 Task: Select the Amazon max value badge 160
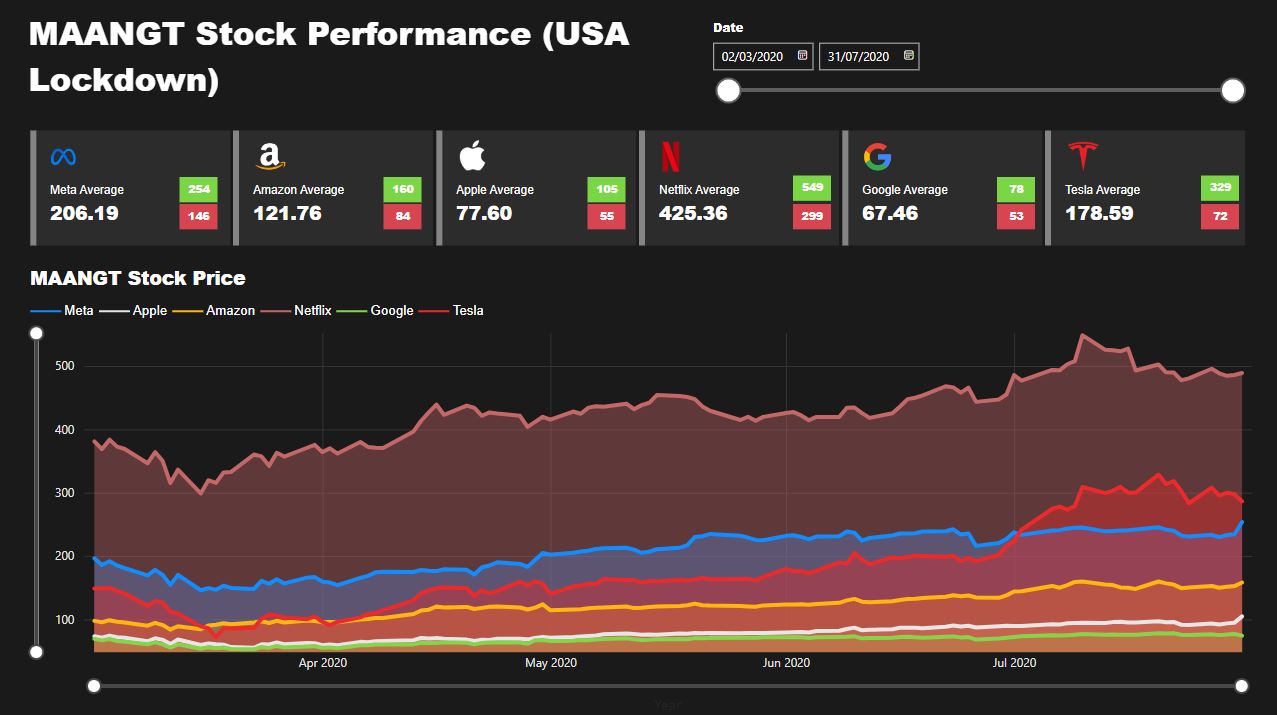[402, 188]
